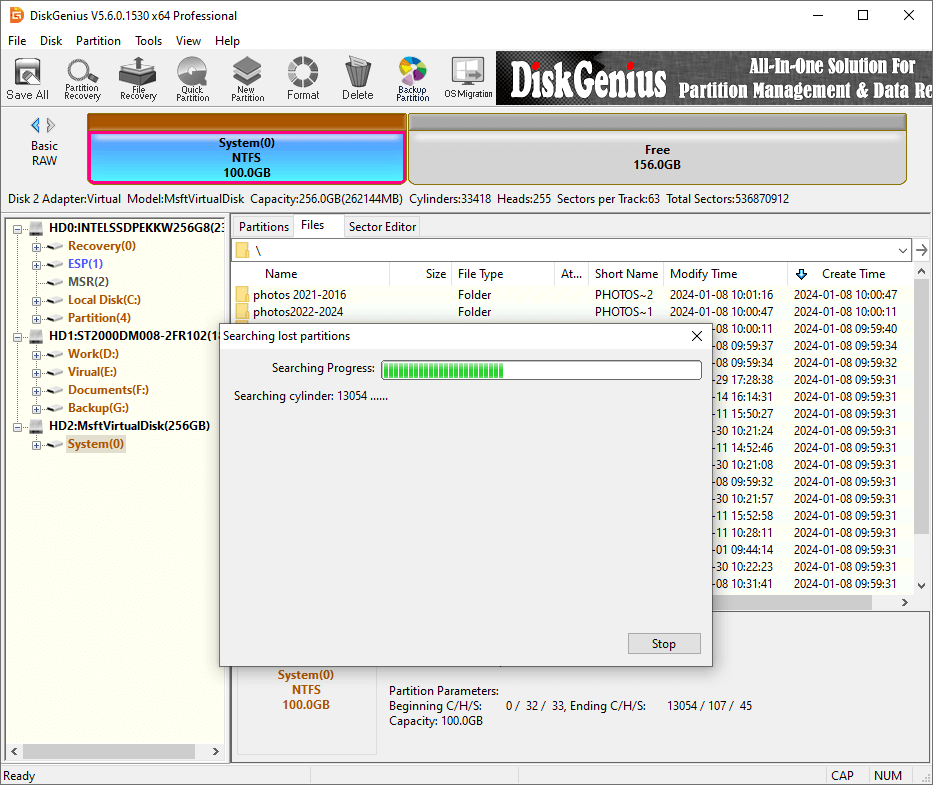Collapse HD0 INTELSSDPEKKW256G8 disk node
933x785 pixels.
click(17, 229)
